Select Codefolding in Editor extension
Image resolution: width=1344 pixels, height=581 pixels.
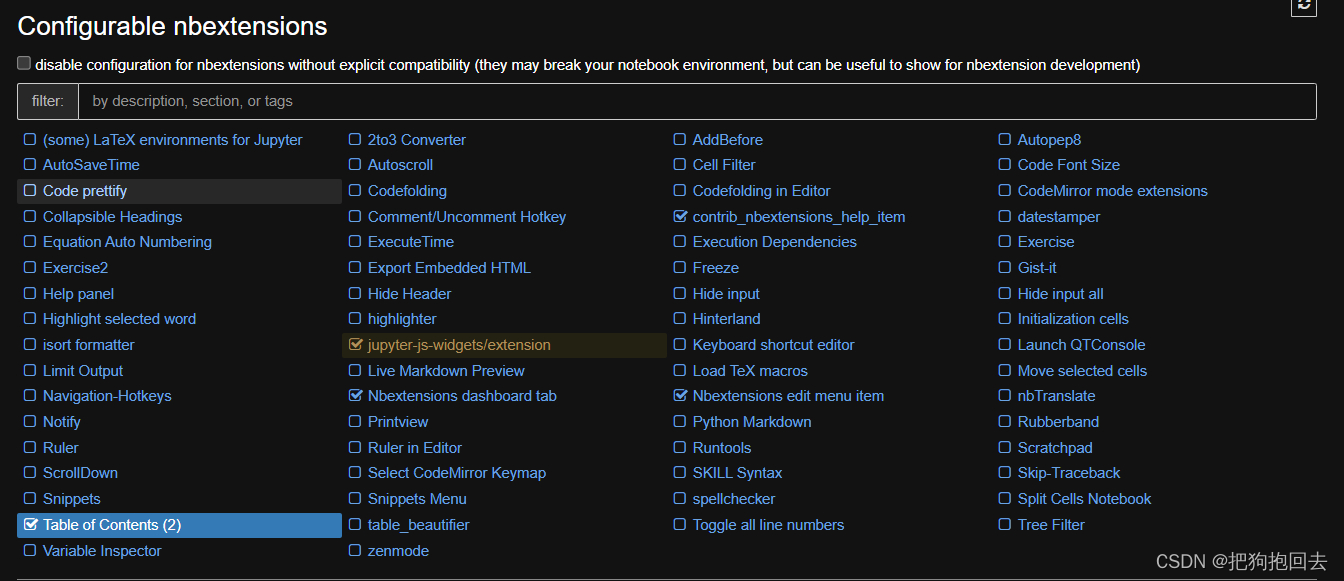(x=762, y=191)
